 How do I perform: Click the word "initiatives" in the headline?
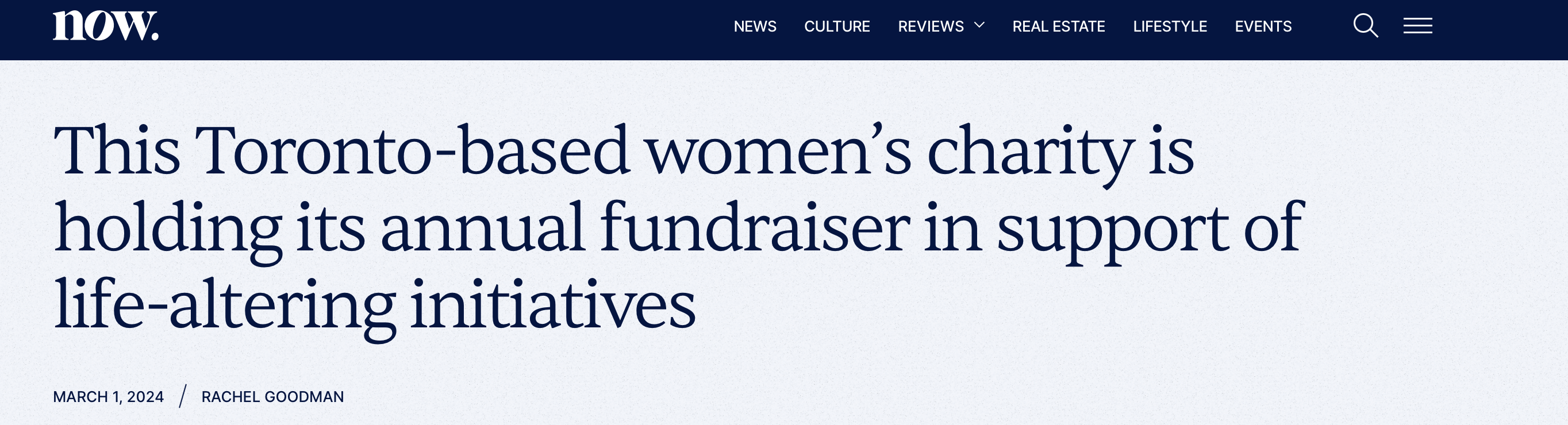coord(553,304)
